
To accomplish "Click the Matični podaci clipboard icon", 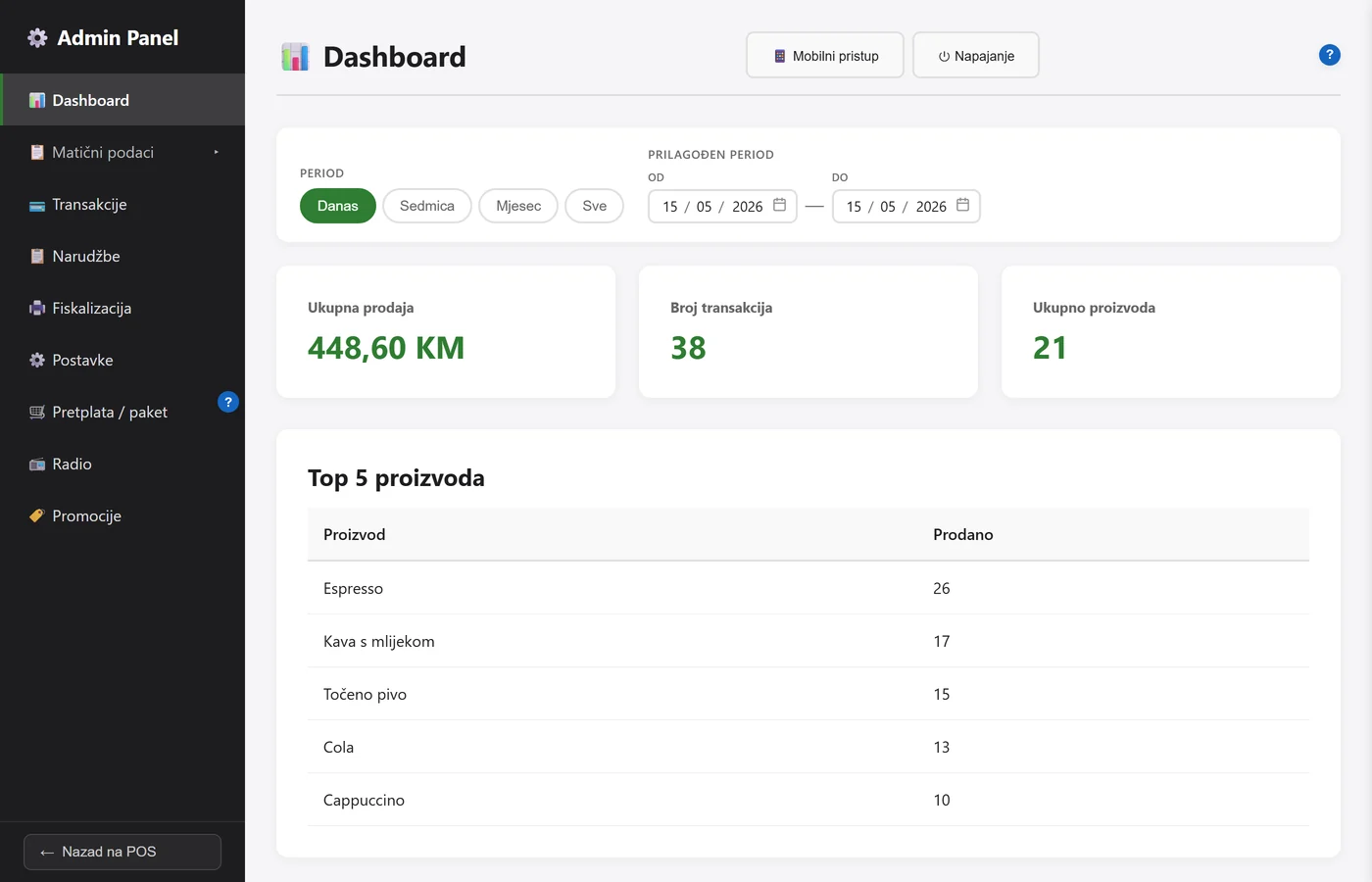I will coord(37,152).
